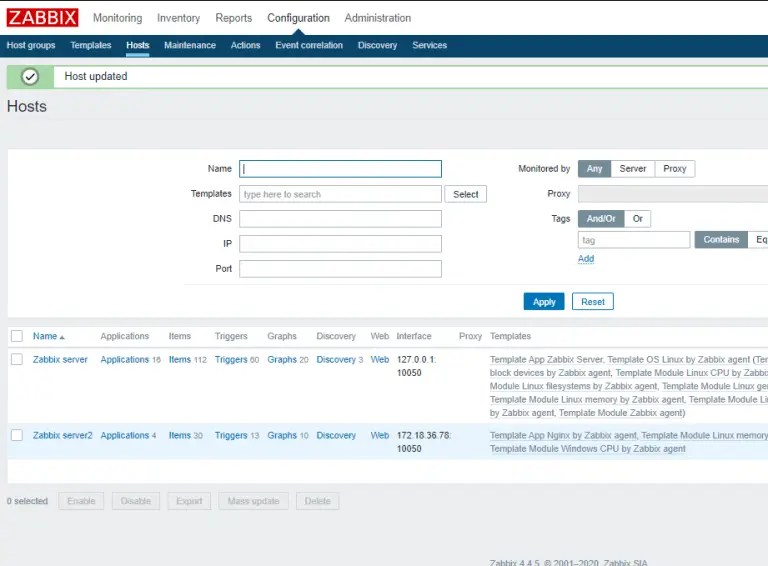The width and height of the screenshot is (768, 566).
Task: Go to Services submenu
Action: coord(430,45)
